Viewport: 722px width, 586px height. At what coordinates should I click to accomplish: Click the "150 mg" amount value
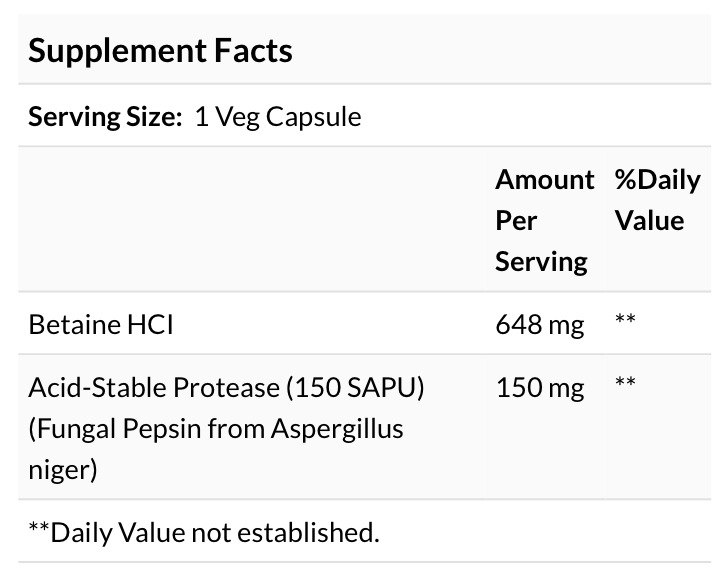[540, 387]
